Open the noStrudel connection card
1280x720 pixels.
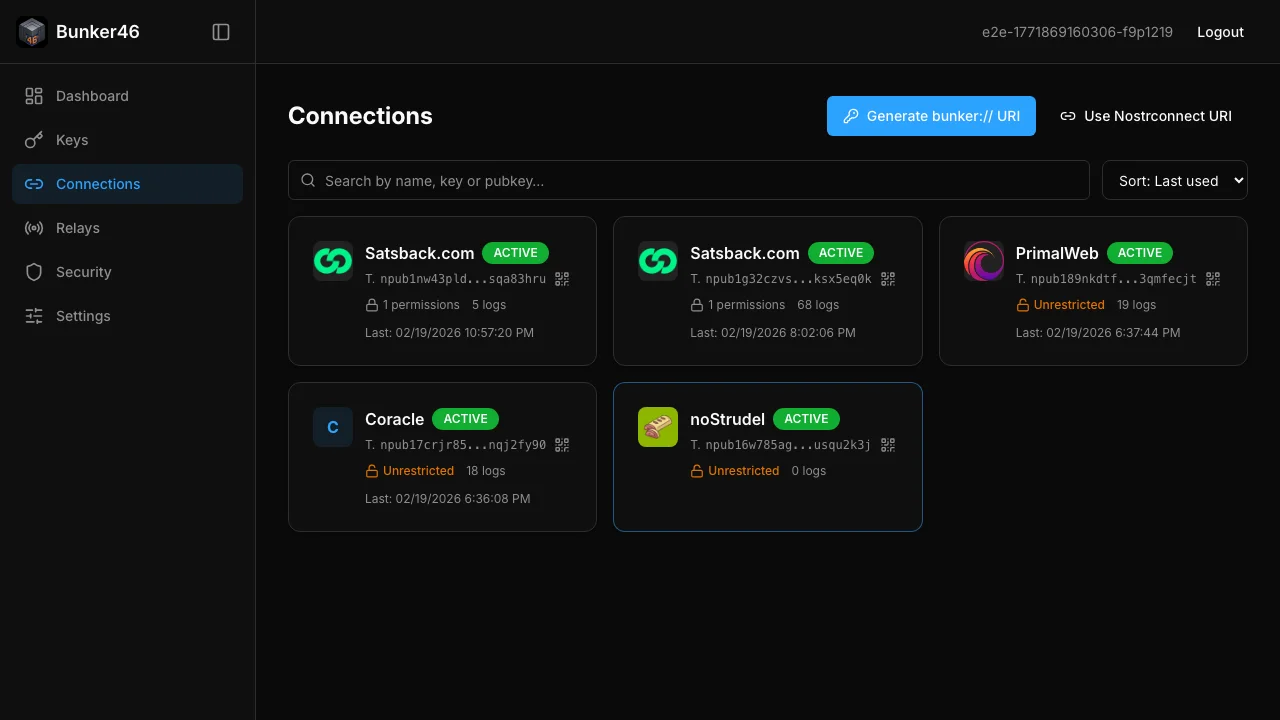[x=768, y=457]
